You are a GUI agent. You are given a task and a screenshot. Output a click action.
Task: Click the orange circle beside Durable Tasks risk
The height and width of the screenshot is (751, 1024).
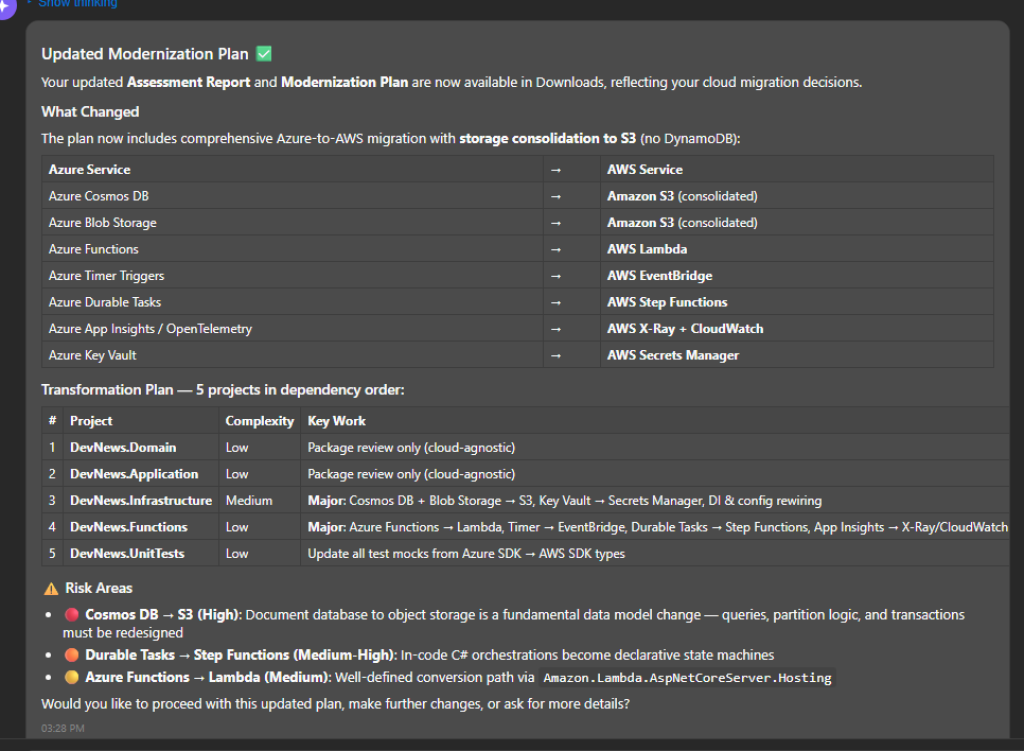pos(72,654)
